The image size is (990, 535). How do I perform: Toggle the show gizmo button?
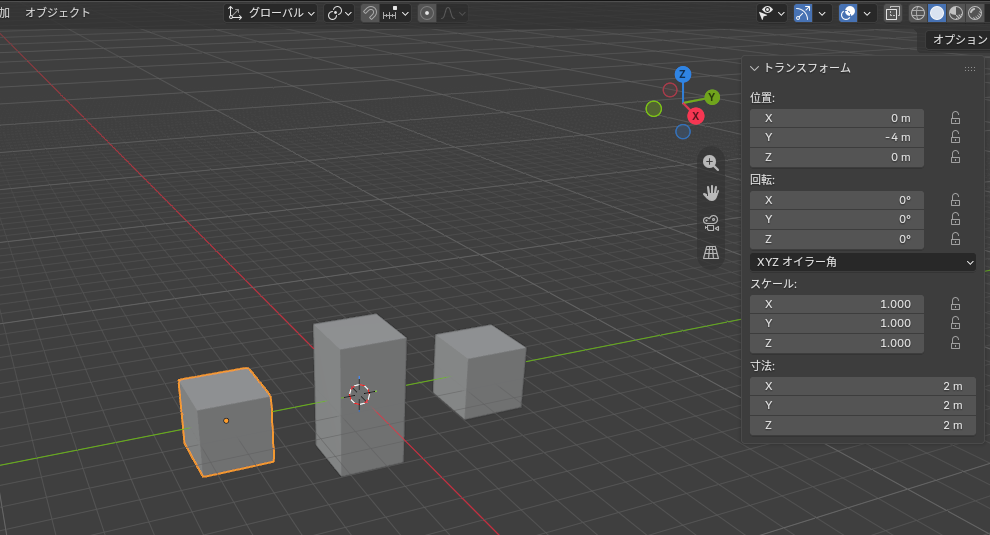802,13
